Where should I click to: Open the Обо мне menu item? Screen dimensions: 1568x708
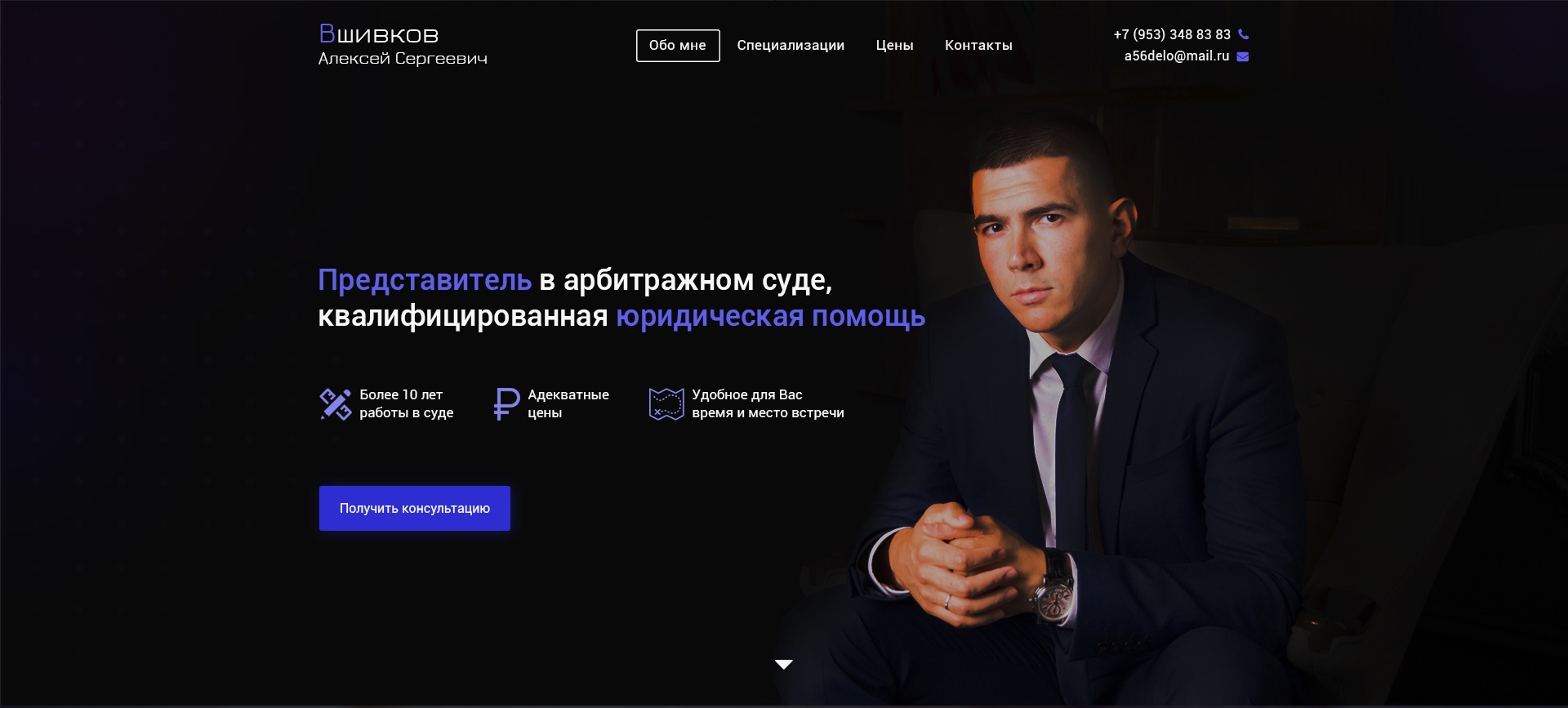(x=678, y=46)
